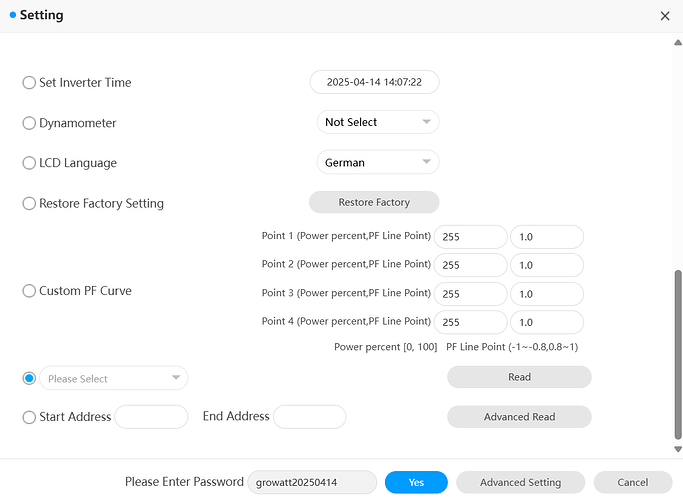
Task: Select the Start Address radio button
Action: (x=29, y=417)
